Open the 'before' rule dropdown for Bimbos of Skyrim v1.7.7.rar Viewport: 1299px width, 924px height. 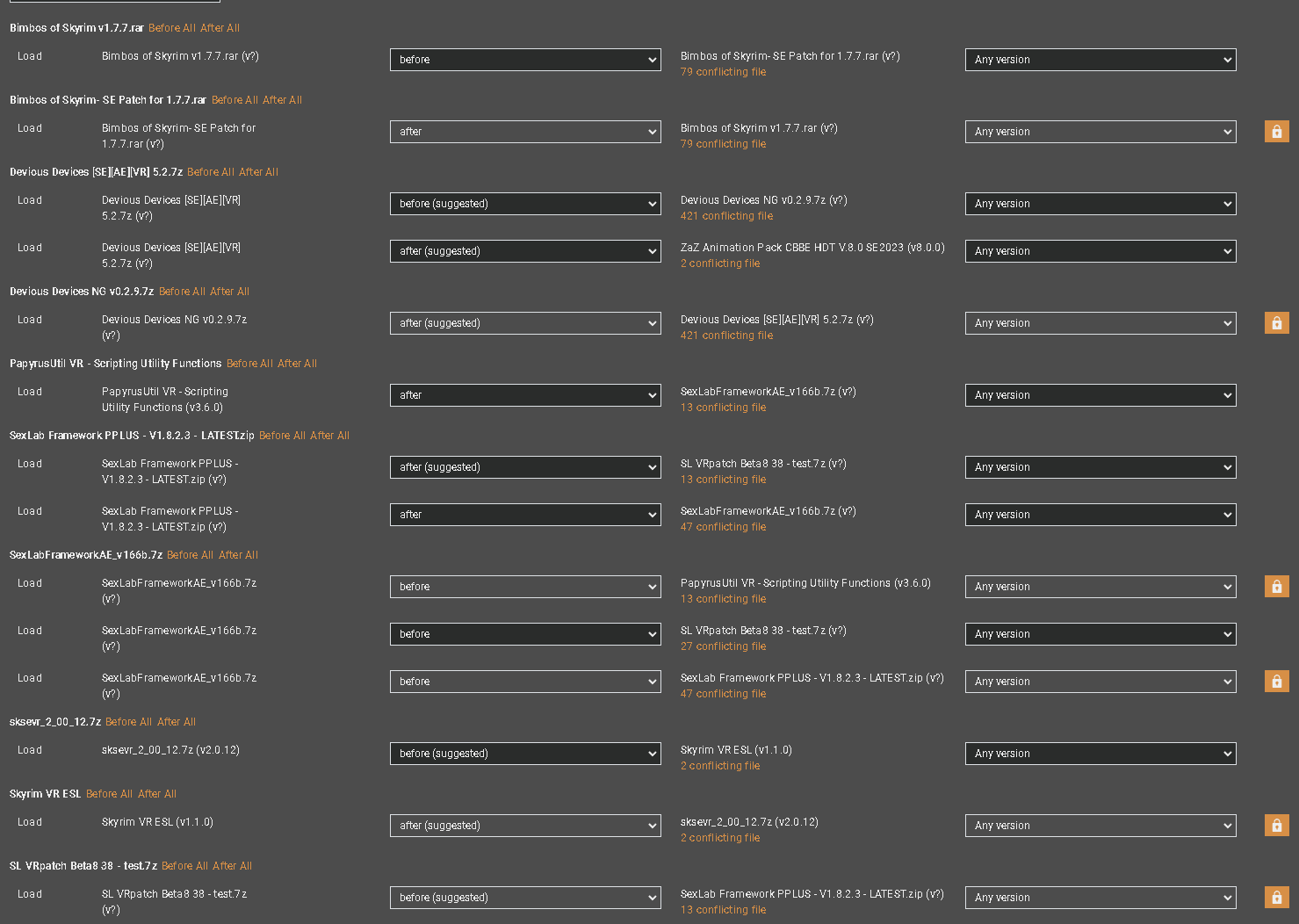[525, 60]
